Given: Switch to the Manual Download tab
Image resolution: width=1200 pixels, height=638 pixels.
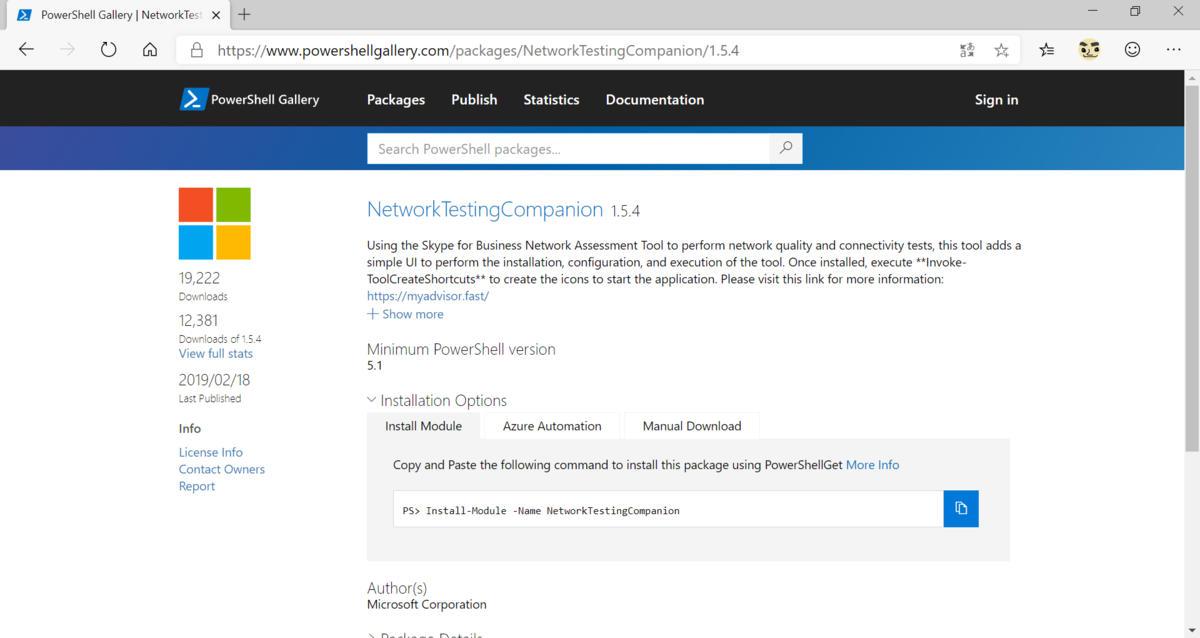Looking at the screenshot, I should pos(692,426).
